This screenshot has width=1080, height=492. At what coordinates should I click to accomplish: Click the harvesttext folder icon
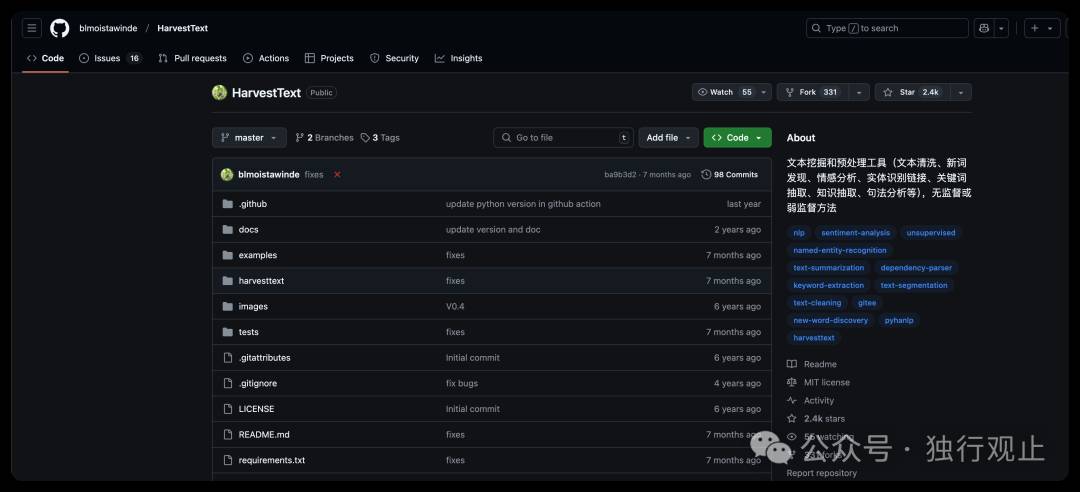[x=228, y=280]
